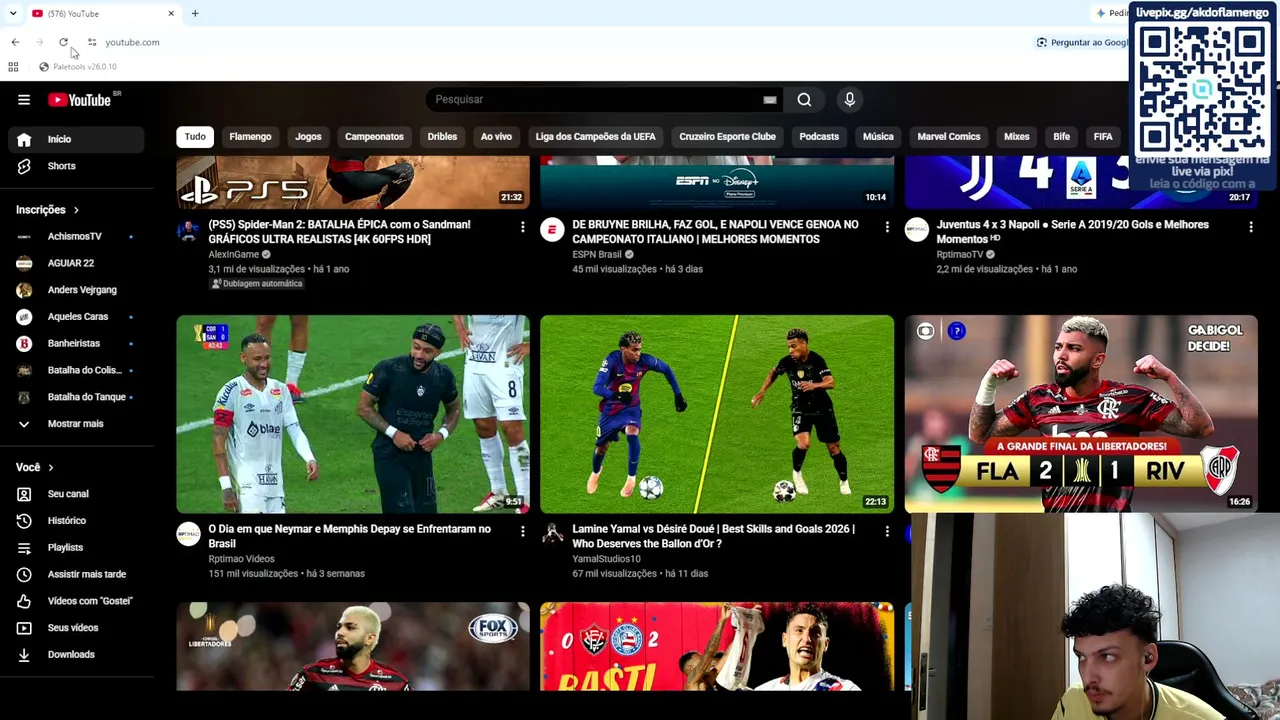This screenshot has width=1280, height=720.
Task: Open the Paletools bookmark
Action: [78, 67]
